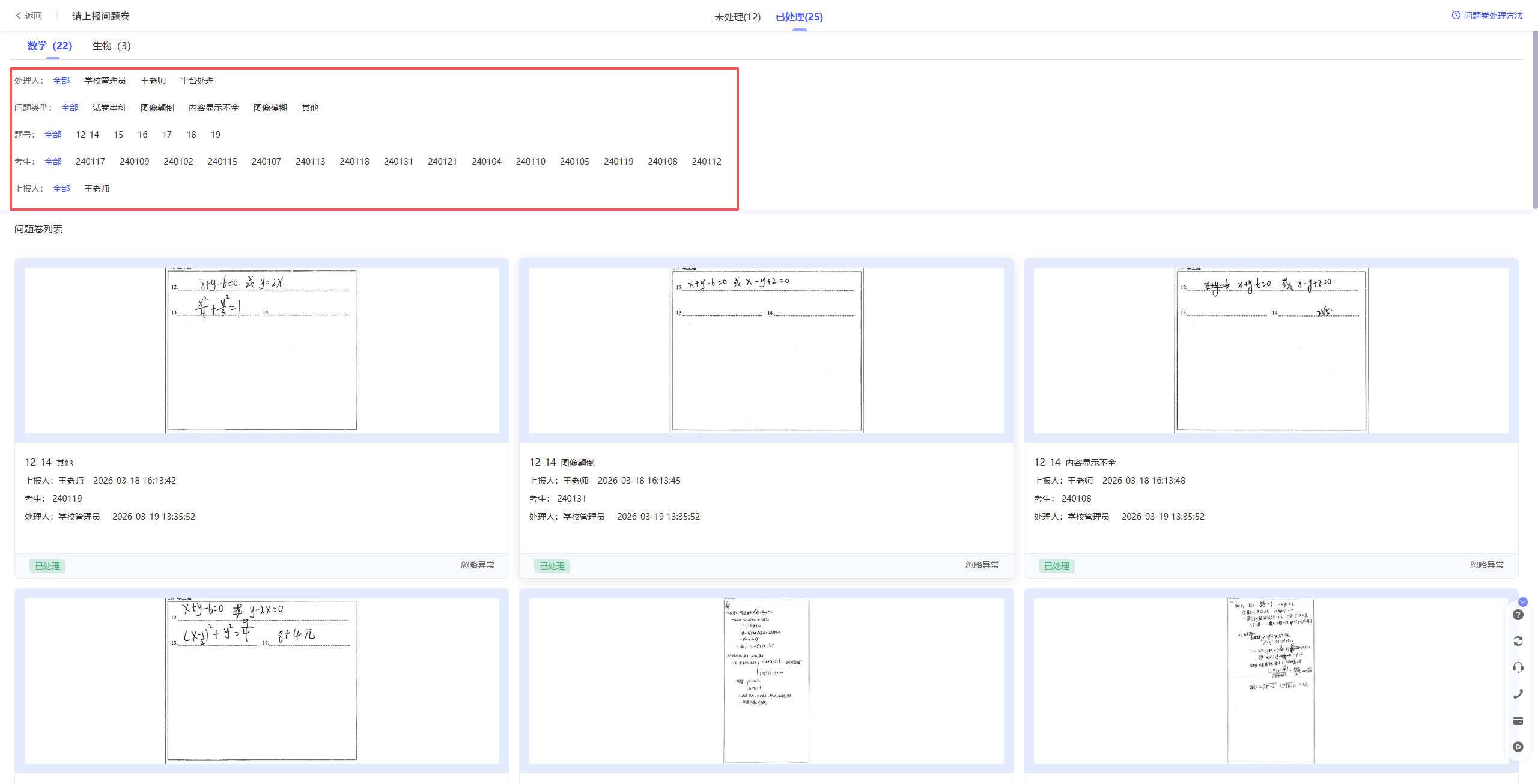Filter question number by 12-14
1538x784 pixels.
click(87, 135)
